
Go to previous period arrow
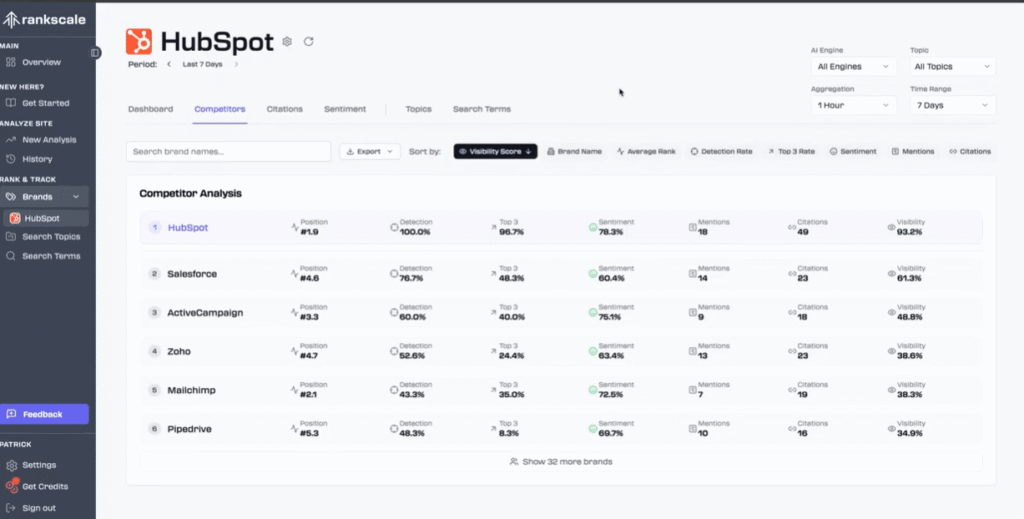[168, 64]
